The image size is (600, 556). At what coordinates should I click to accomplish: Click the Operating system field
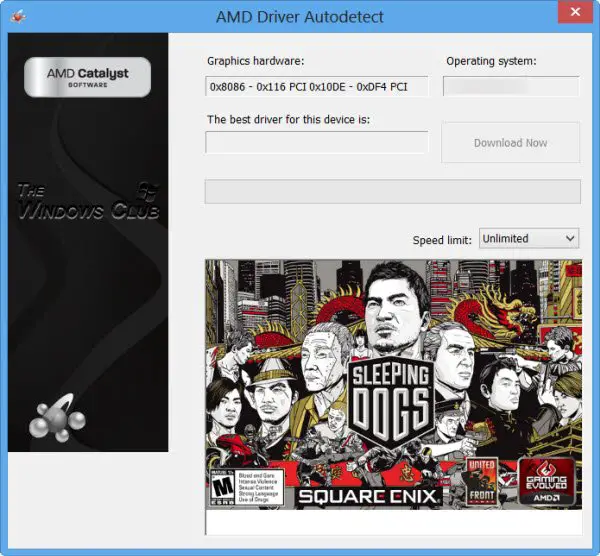(511, 86)
